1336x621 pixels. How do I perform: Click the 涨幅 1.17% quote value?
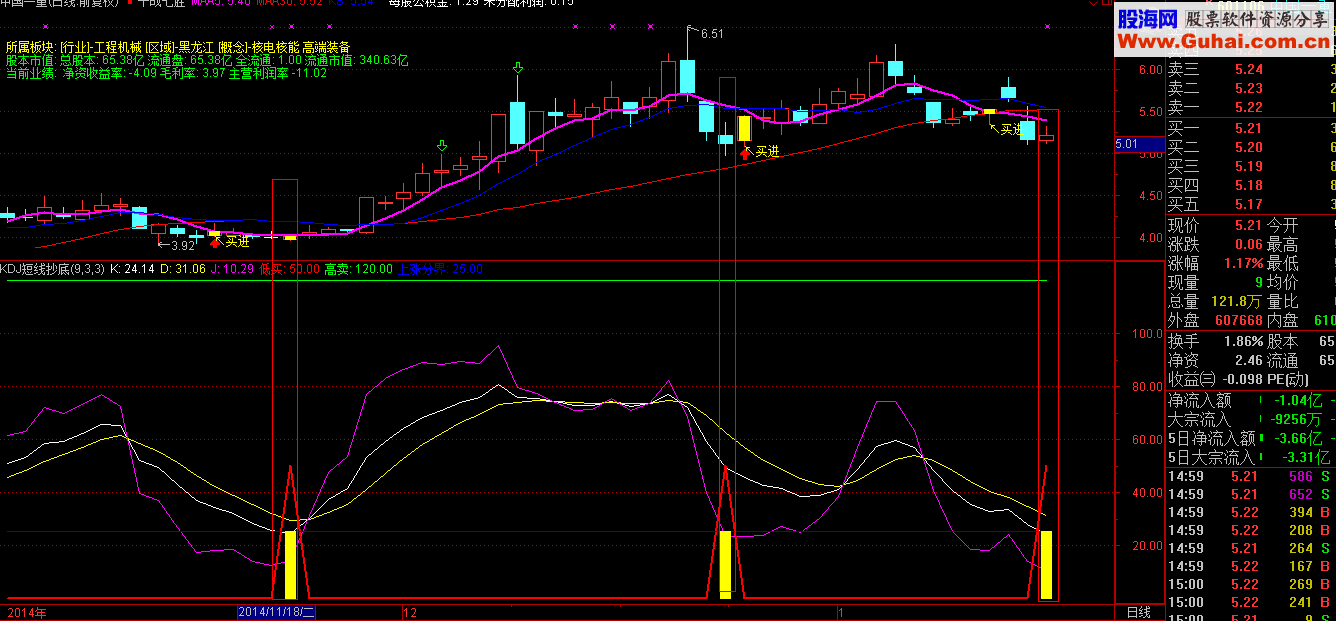1242,263
